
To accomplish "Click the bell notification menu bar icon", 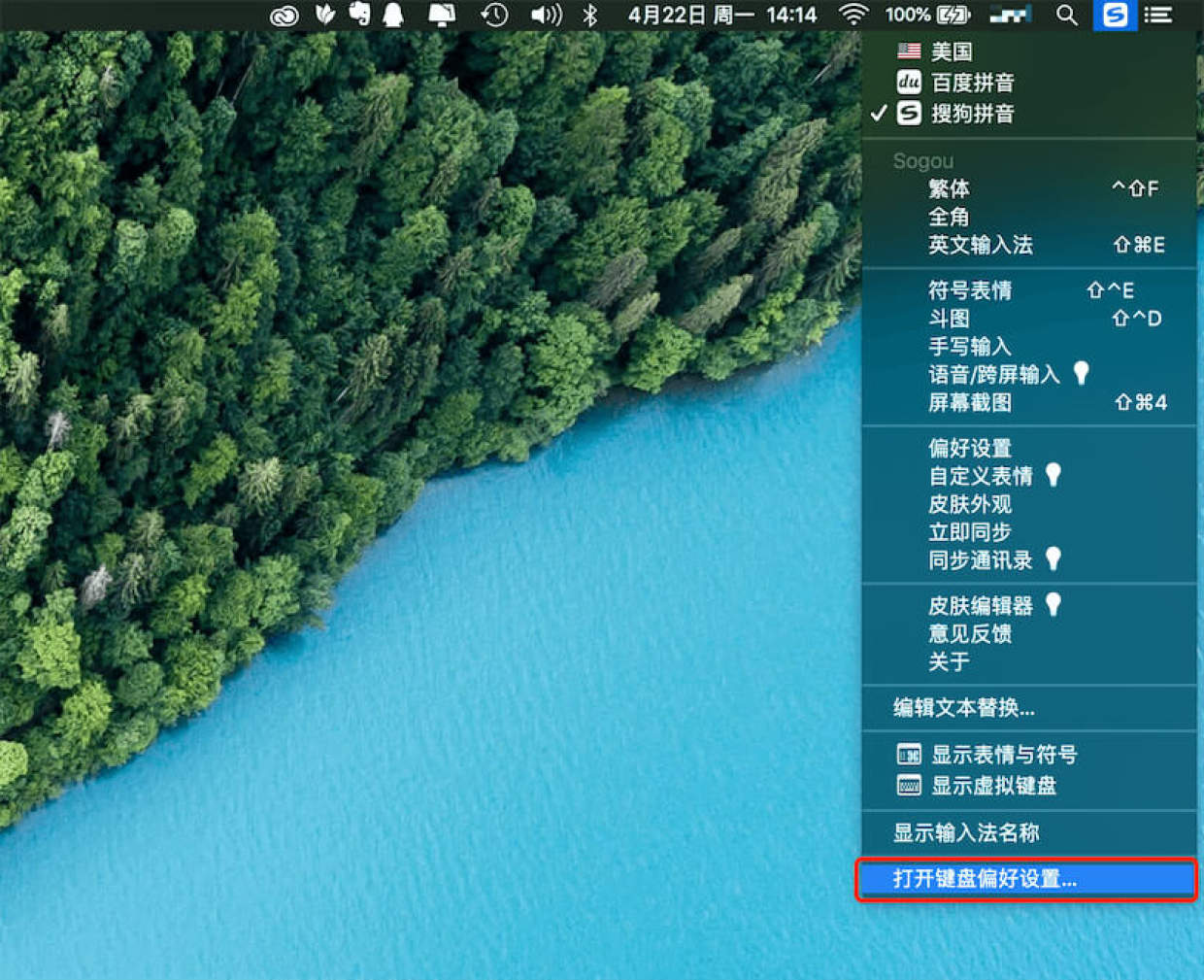I will pyautogui.click(x=393, y=15).
